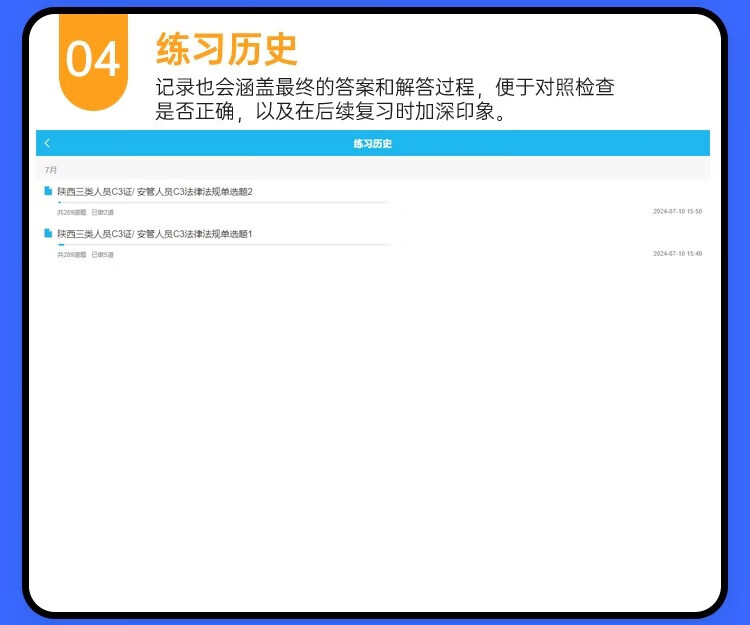Click empty area below the history list
The height and width of the screenshot is (625, 750).
point(372,420)
